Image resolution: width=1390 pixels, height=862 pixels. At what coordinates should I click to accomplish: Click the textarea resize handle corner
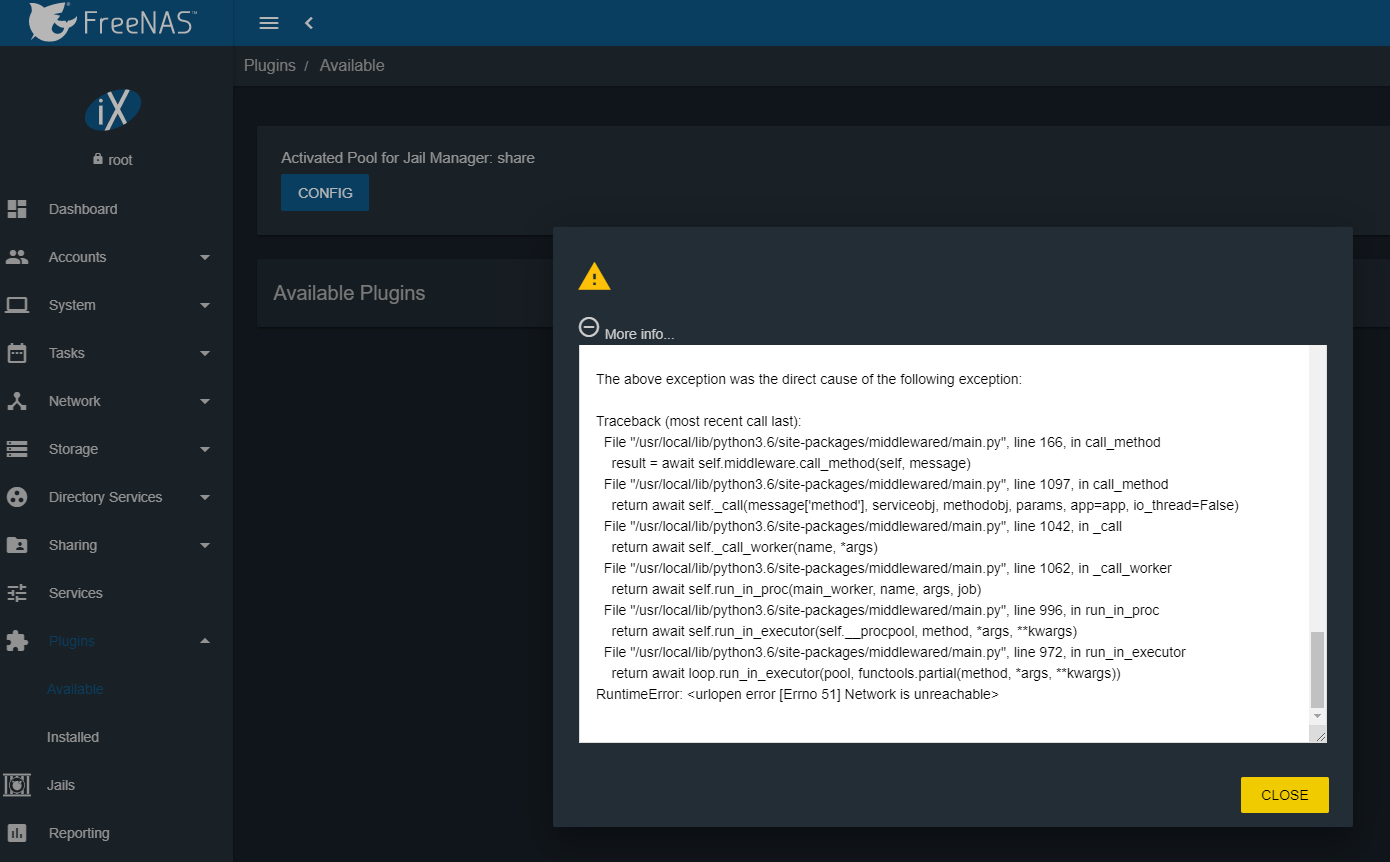click(1320, 735)
